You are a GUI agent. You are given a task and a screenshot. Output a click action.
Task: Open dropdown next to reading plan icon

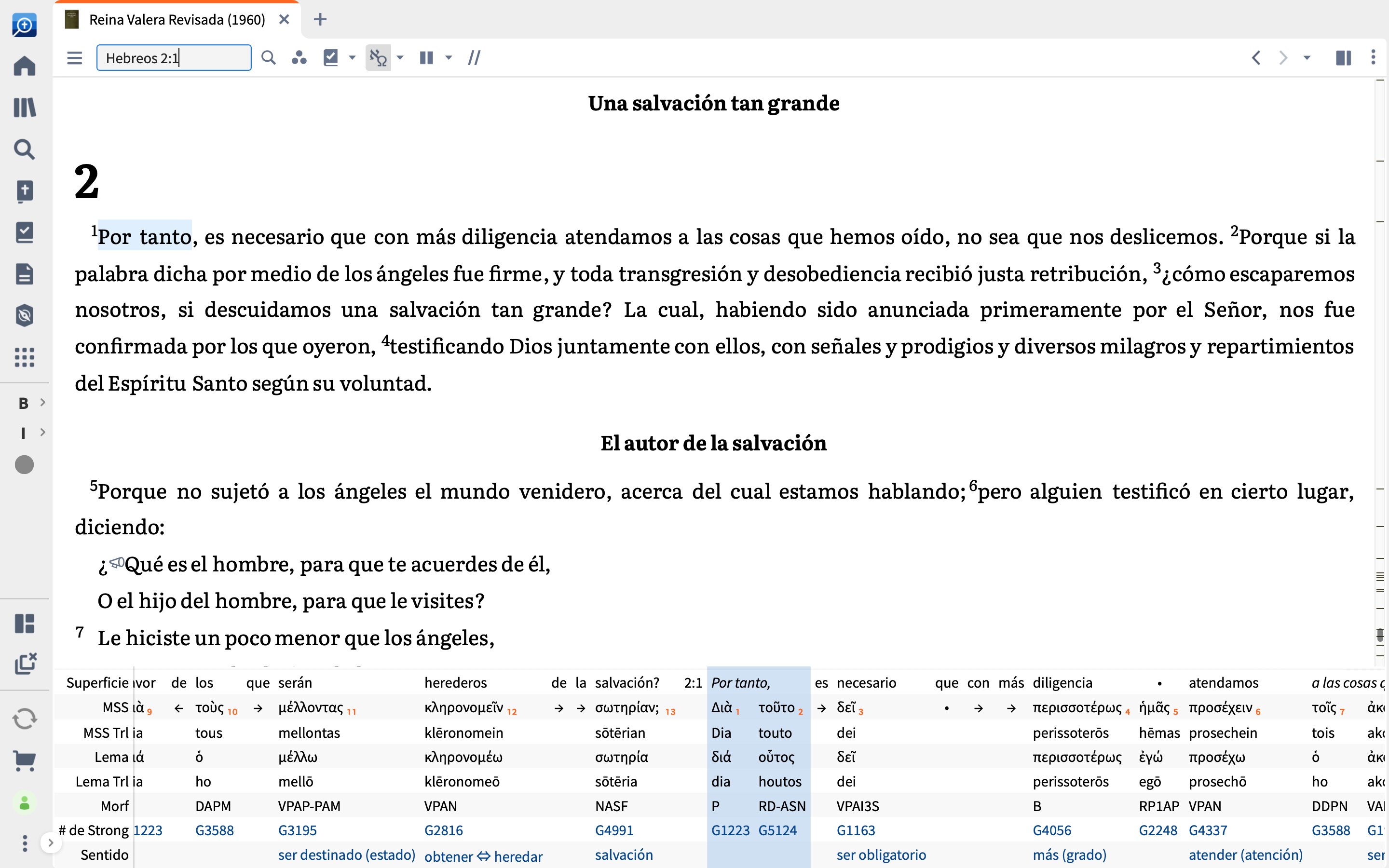coord(353,58)
